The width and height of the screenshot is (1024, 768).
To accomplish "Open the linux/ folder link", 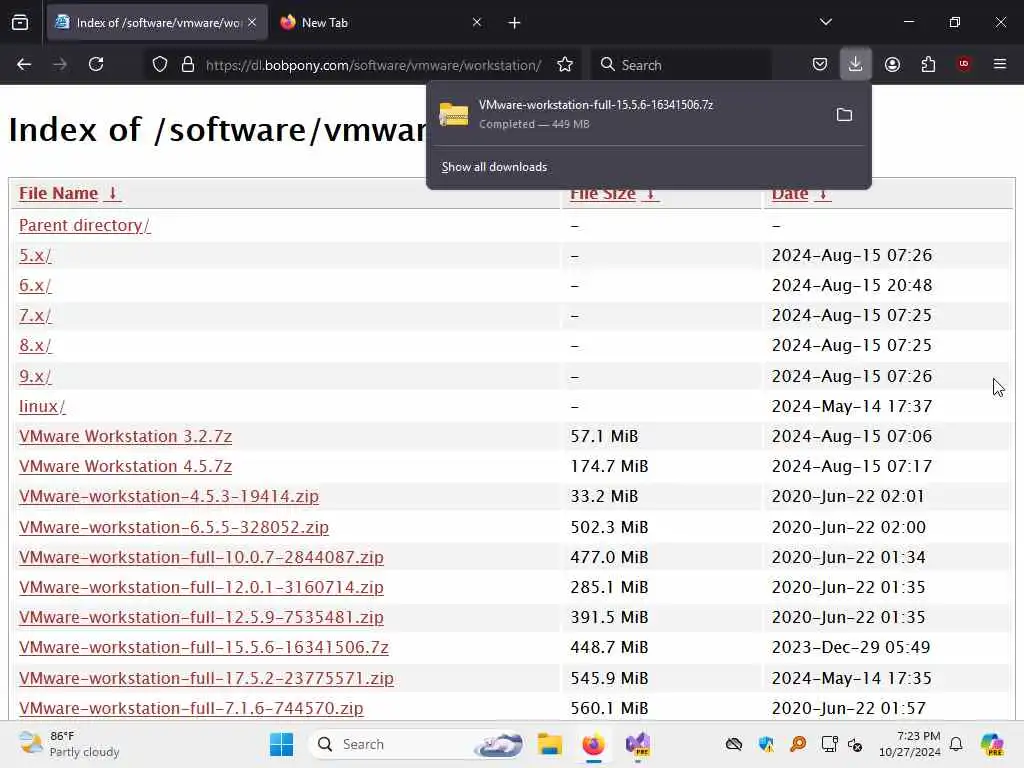I will 42,406.
